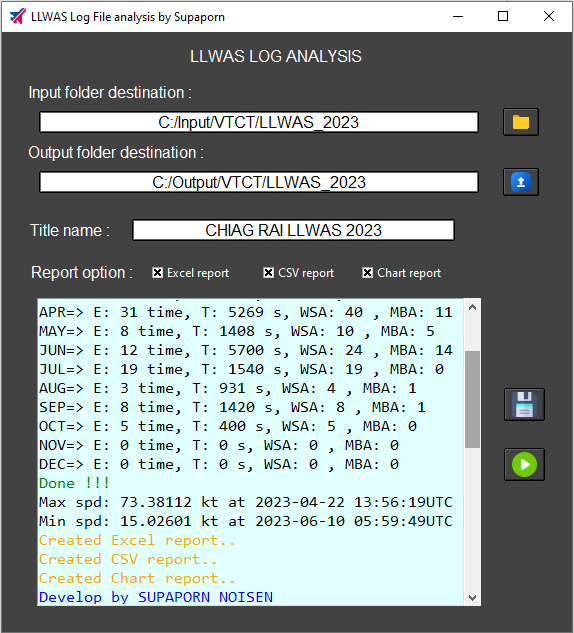The height and width of the screenshot is (633, 574).
Task: Close the LLWAS Log File analysis window
Action: coord(549,17)
